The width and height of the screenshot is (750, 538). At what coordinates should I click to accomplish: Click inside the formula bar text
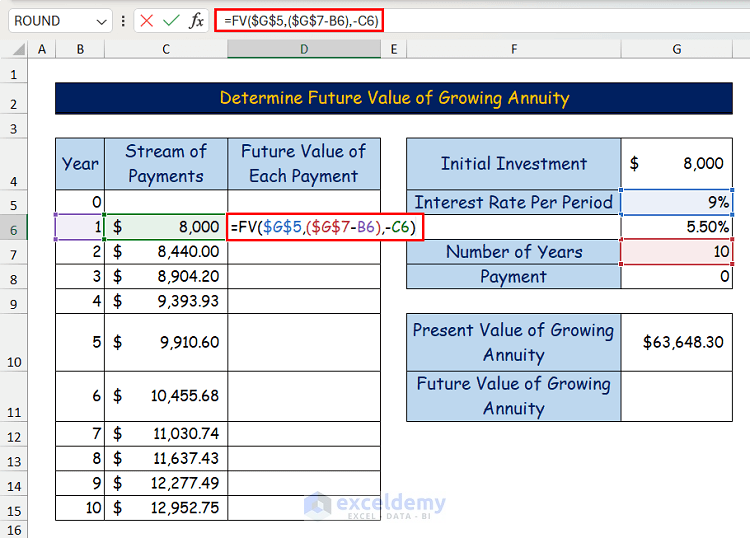click(301, 21)
